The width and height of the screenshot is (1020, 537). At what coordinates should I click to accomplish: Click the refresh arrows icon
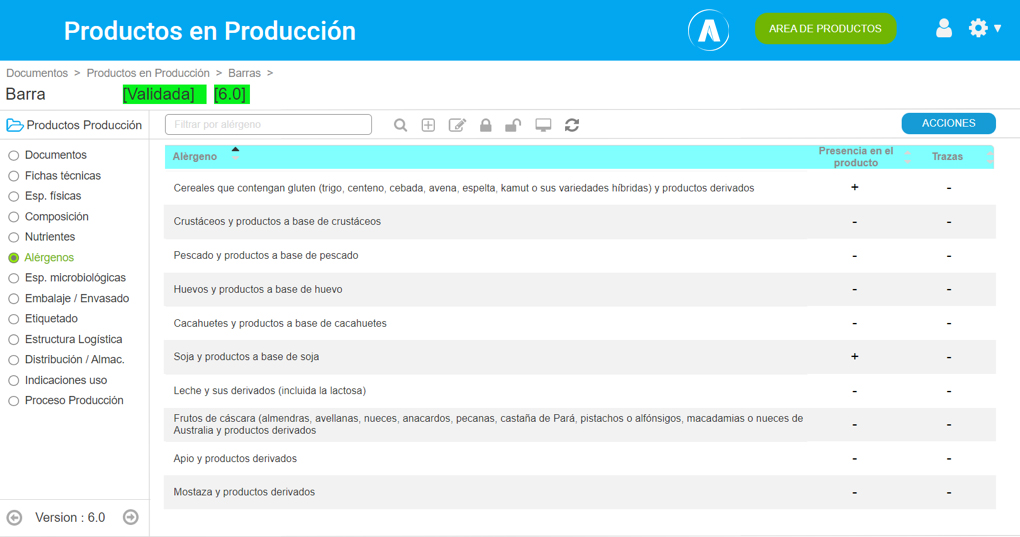click(x=572, y=125)
